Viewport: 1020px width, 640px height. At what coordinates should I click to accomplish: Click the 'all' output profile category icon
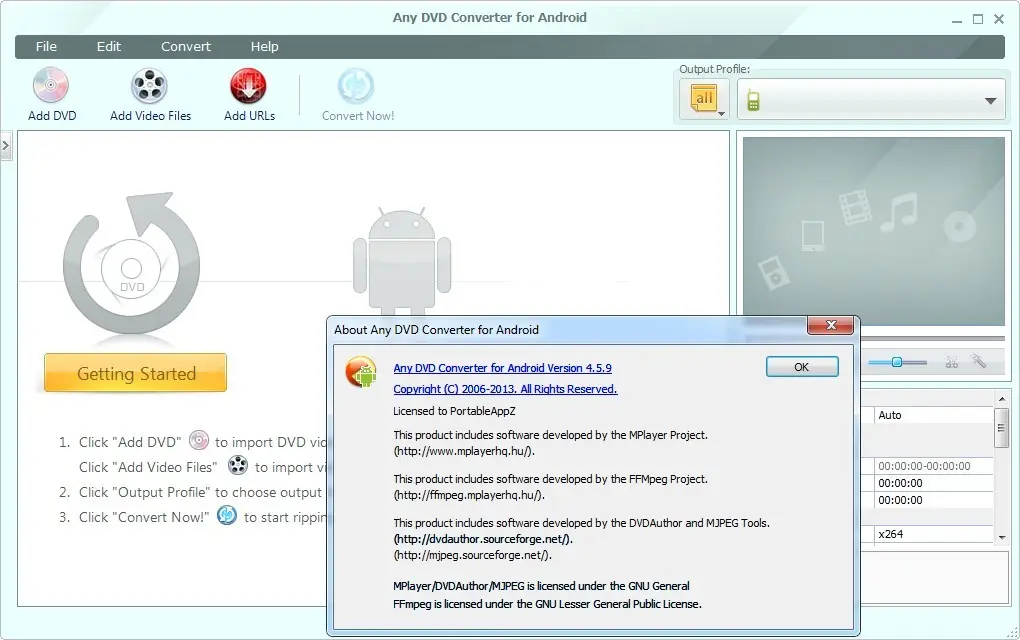[x=704, y=99]
